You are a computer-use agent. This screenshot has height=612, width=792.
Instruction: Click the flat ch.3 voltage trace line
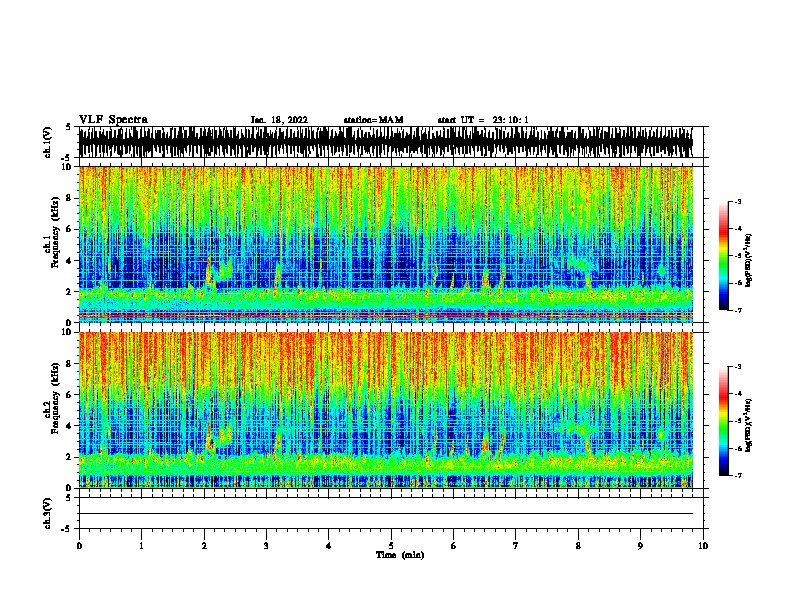[x=386, y=514]
